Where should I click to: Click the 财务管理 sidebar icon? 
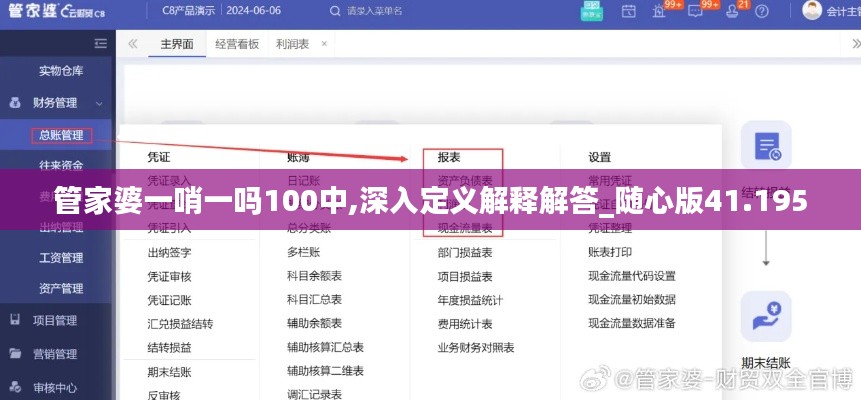(x=15, y=103)
